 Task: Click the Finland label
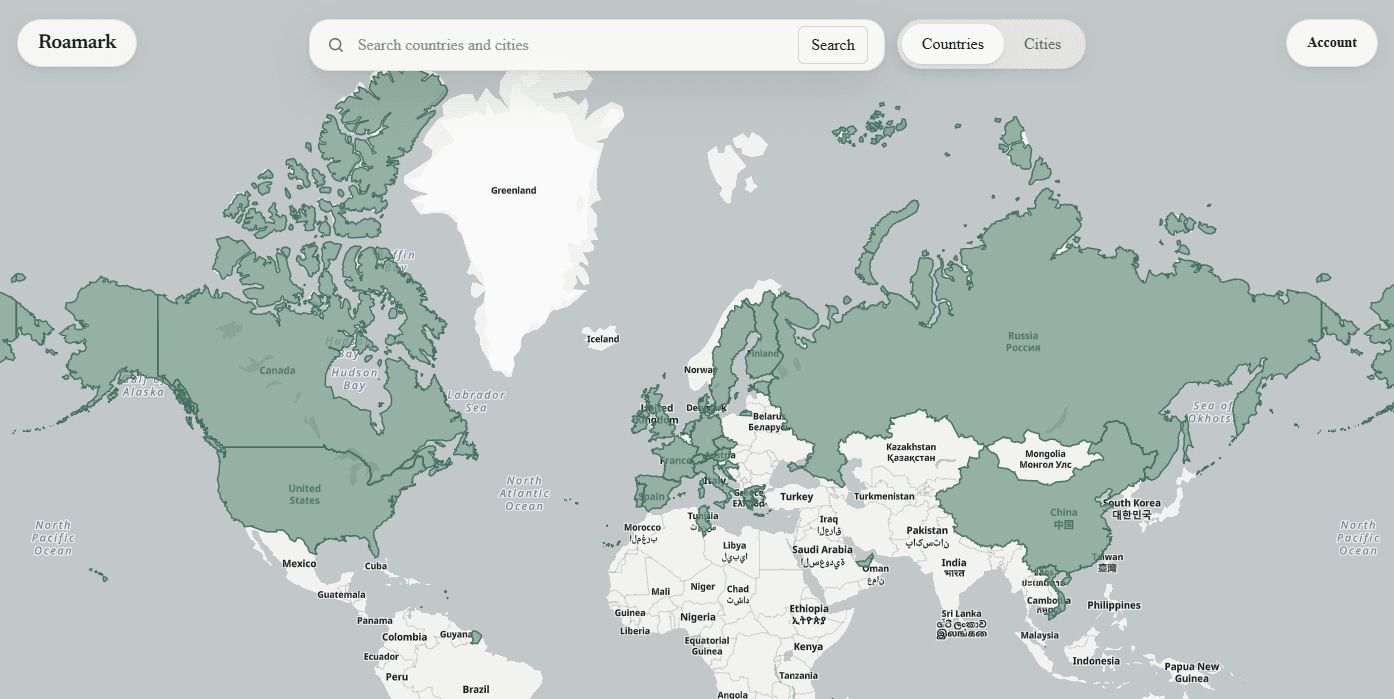(x=763, y=353)
